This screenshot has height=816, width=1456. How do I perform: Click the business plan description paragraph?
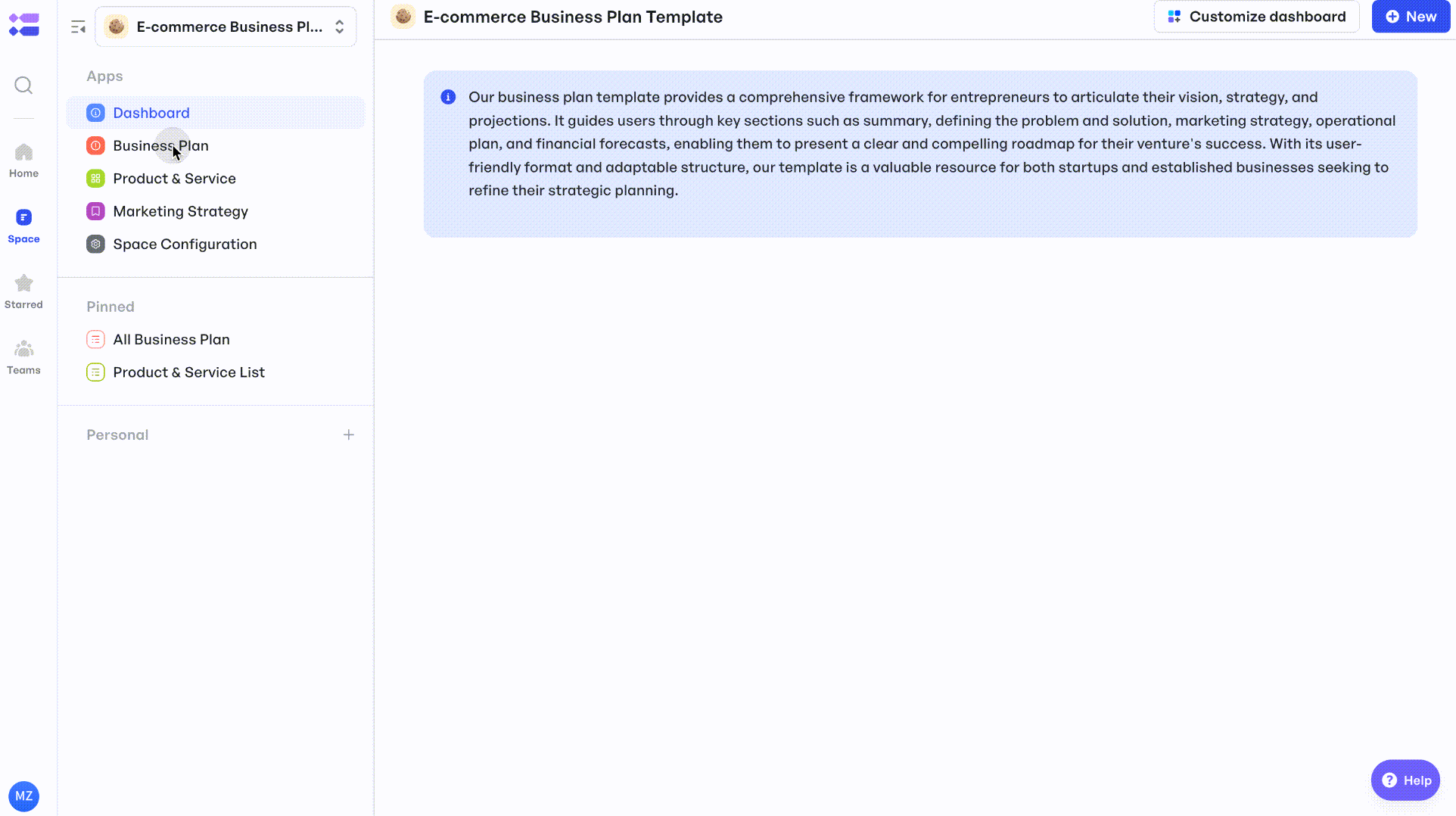[932, 144]
